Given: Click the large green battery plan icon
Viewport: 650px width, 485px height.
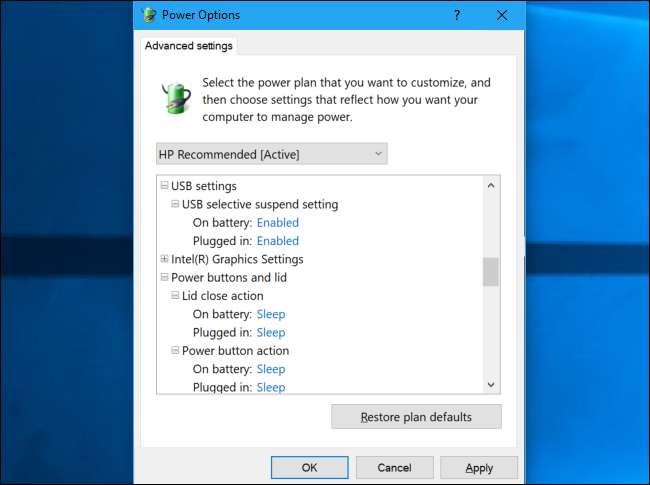Looking at the screenshot, I should [176, 99].
